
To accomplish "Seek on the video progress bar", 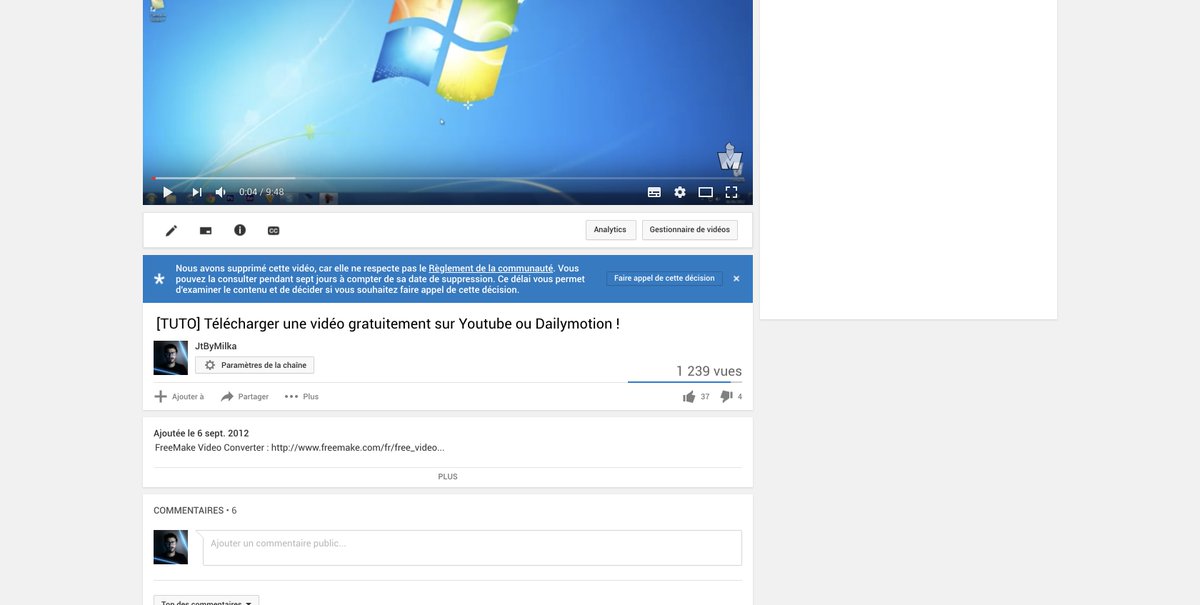I will point(448,178).
